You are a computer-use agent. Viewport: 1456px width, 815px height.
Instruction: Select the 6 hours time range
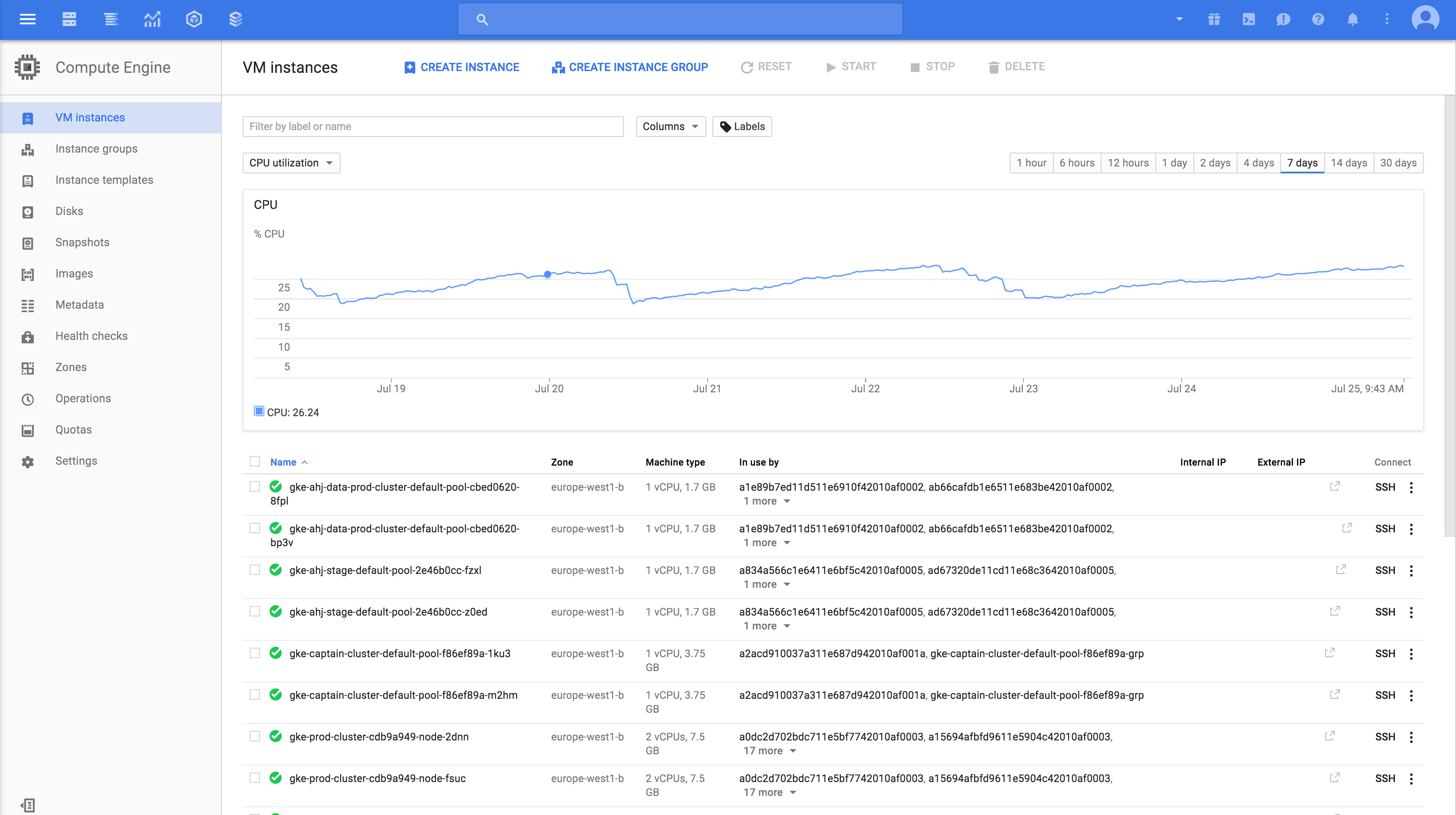[1077, 163]
